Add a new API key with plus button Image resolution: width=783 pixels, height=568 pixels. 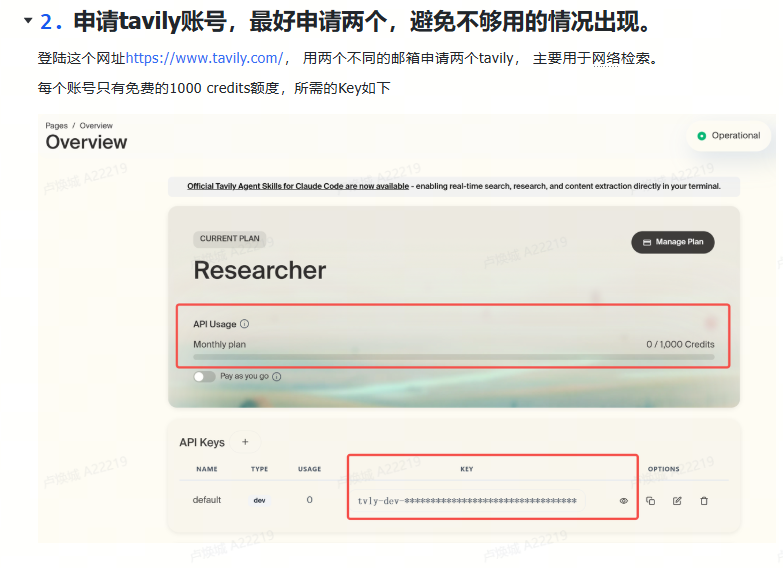point(245,442)
